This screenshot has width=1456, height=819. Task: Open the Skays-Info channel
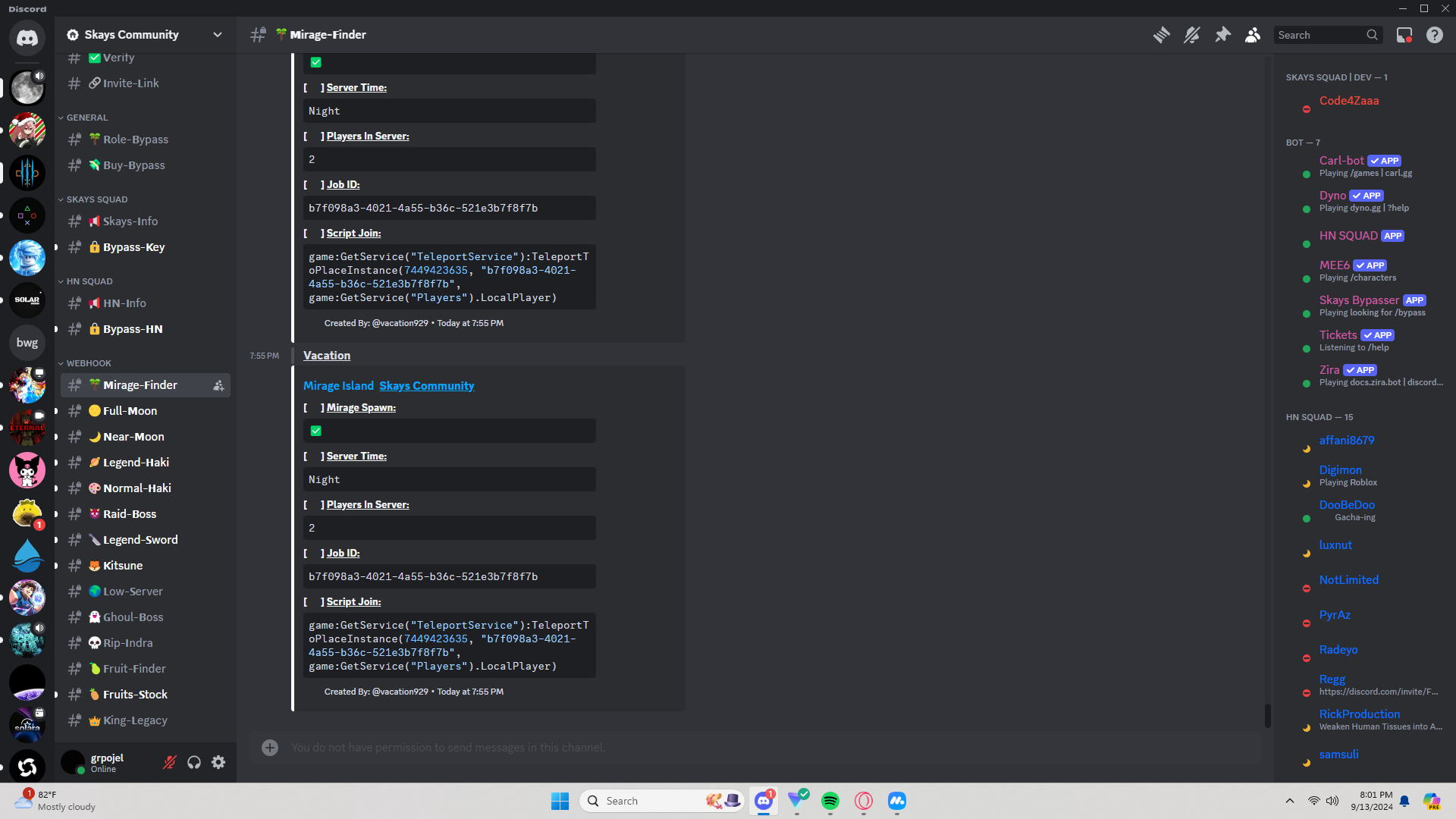pos(146,221)
